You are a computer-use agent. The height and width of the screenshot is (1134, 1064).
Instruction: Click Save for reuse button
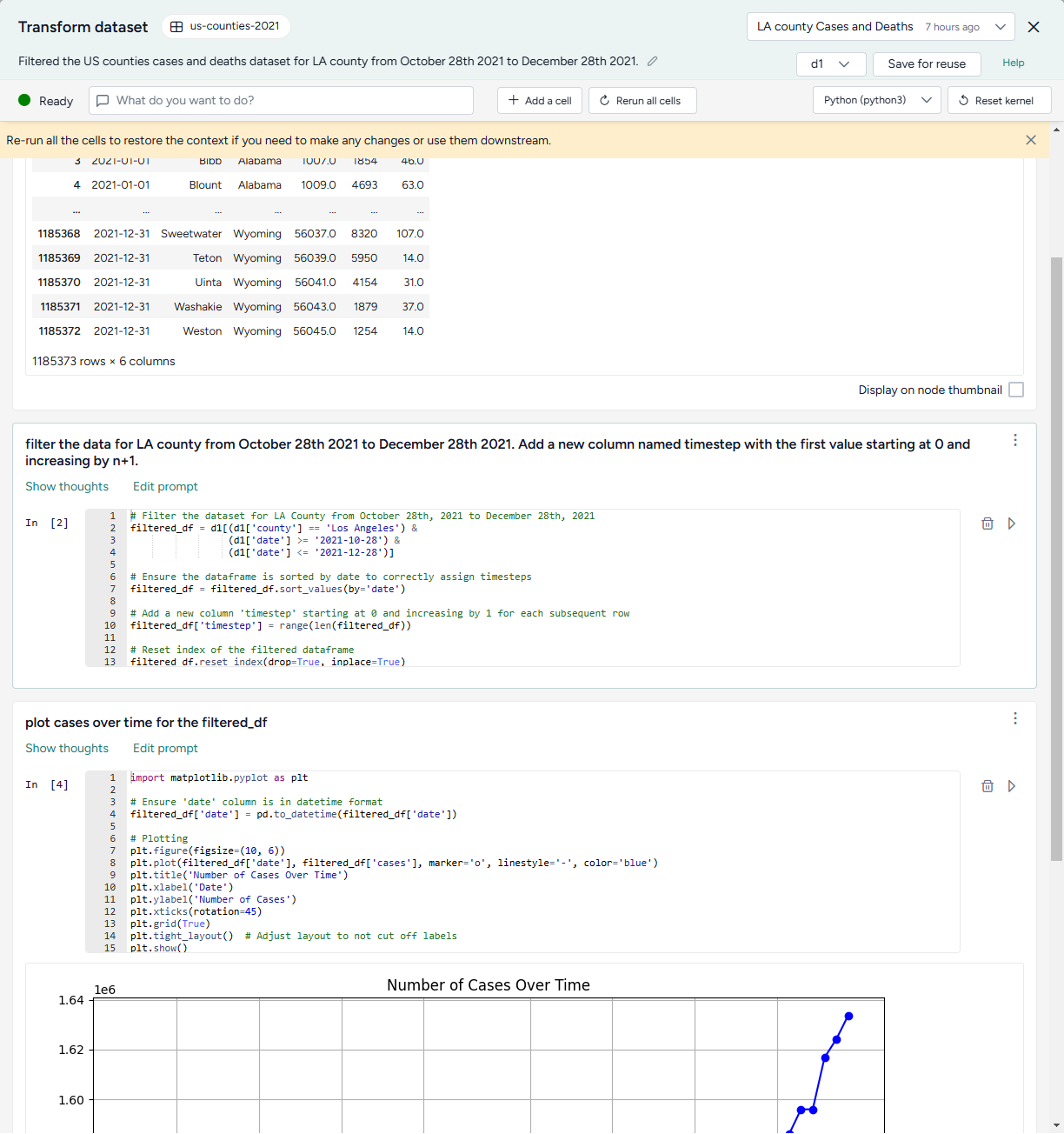(x=927, y=64)
